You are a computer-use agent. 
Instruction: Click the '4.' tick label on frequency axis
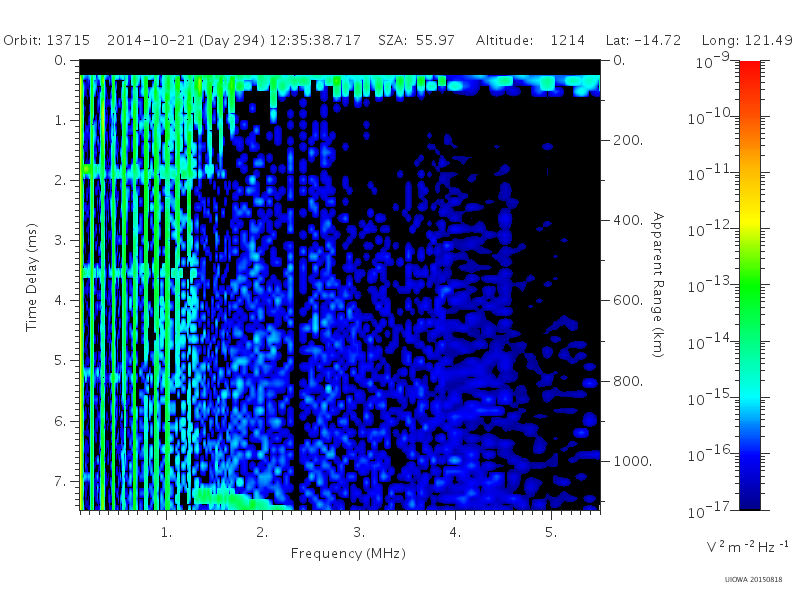point(455,532)
